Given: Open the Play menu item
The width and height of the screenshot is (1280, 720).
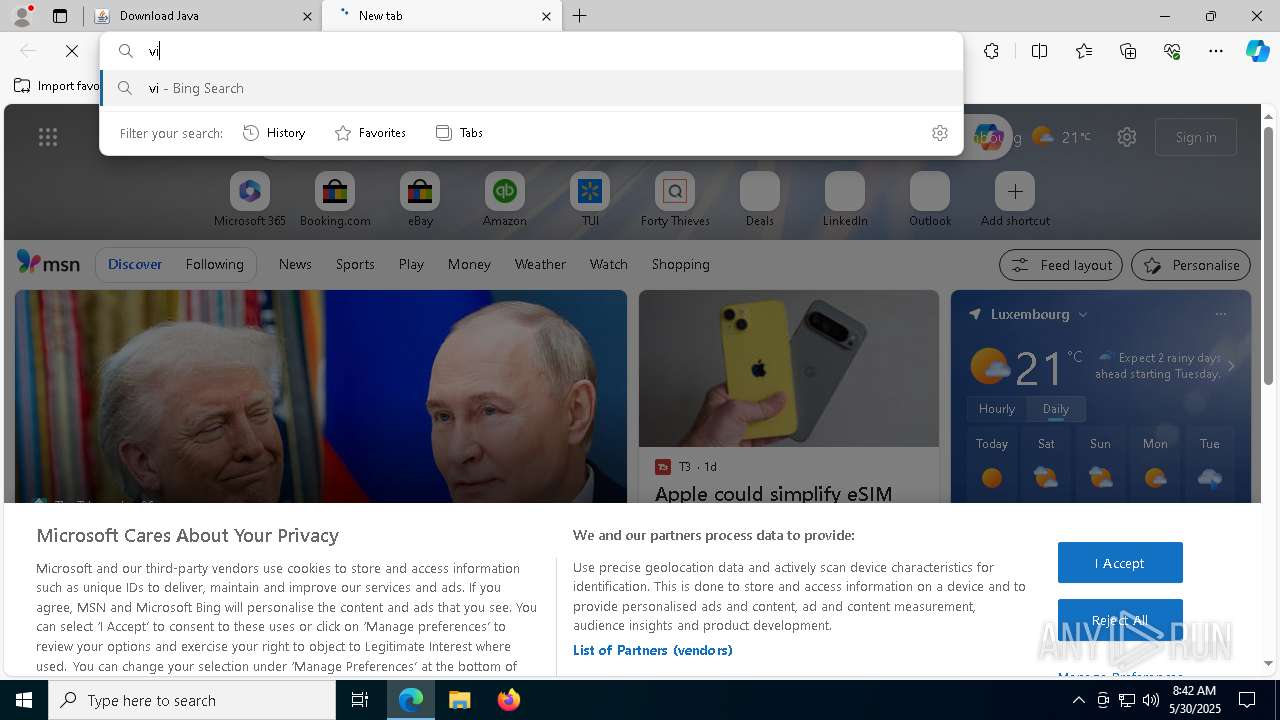Looking at the screenshot, I should click(411, 264).
